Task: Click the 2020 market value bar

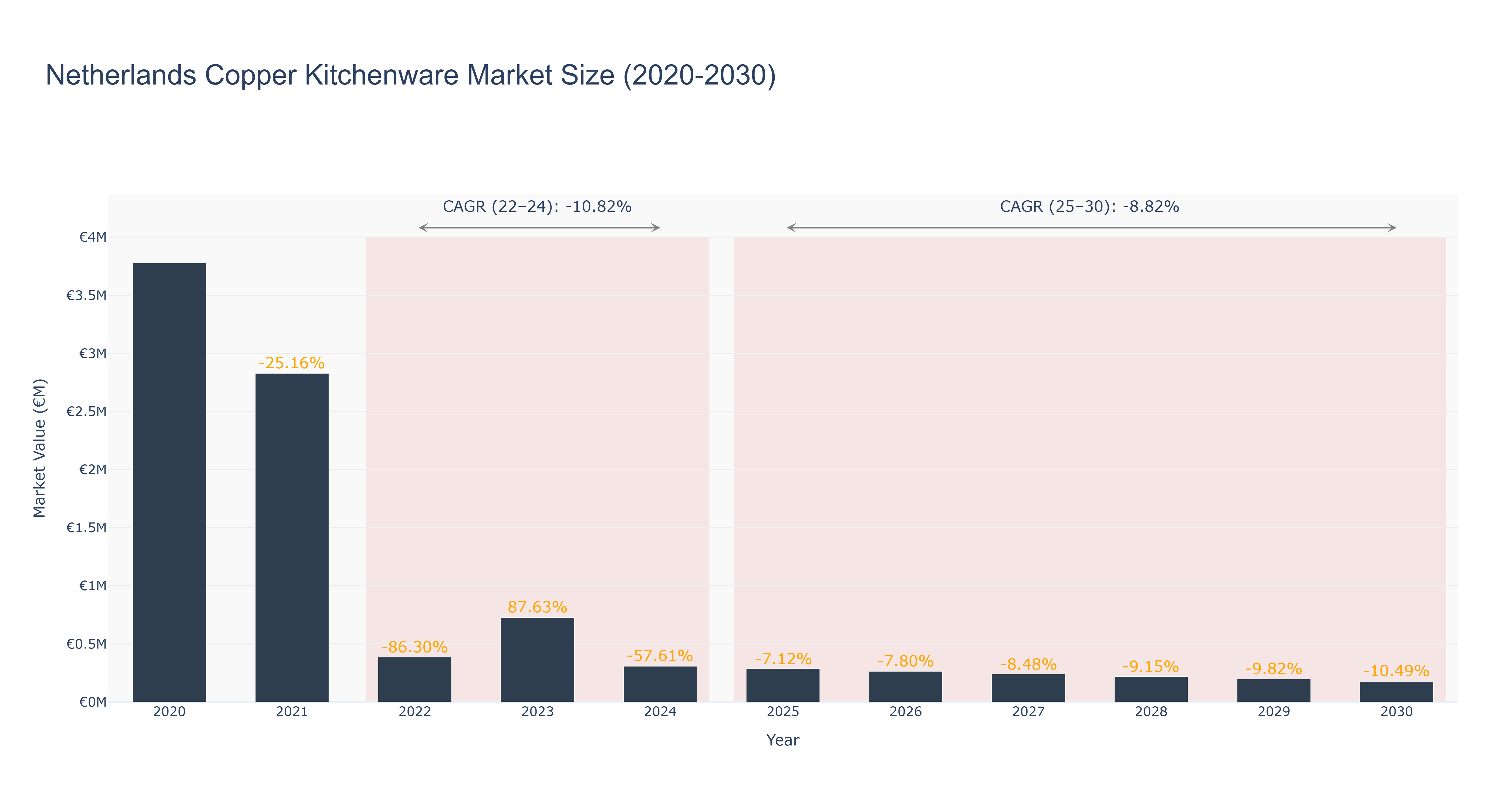Action: coord(169,482)
